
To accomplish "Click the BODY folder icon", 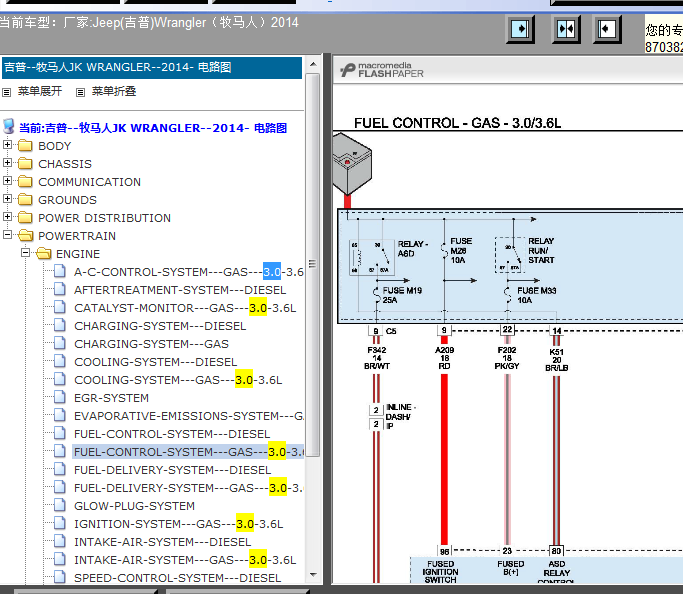I will click(25, 145).
